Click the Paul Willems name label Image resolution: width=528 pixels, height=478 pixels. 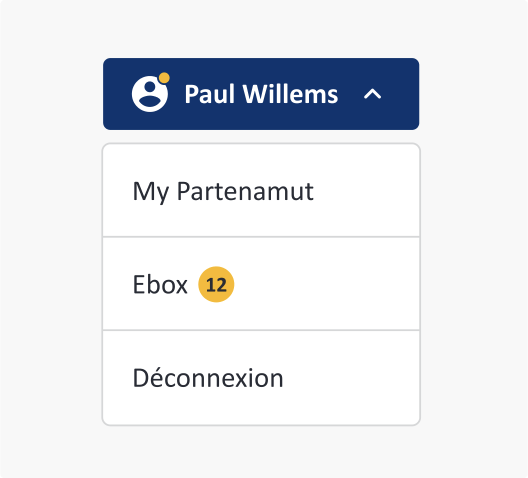click(261, 94)
